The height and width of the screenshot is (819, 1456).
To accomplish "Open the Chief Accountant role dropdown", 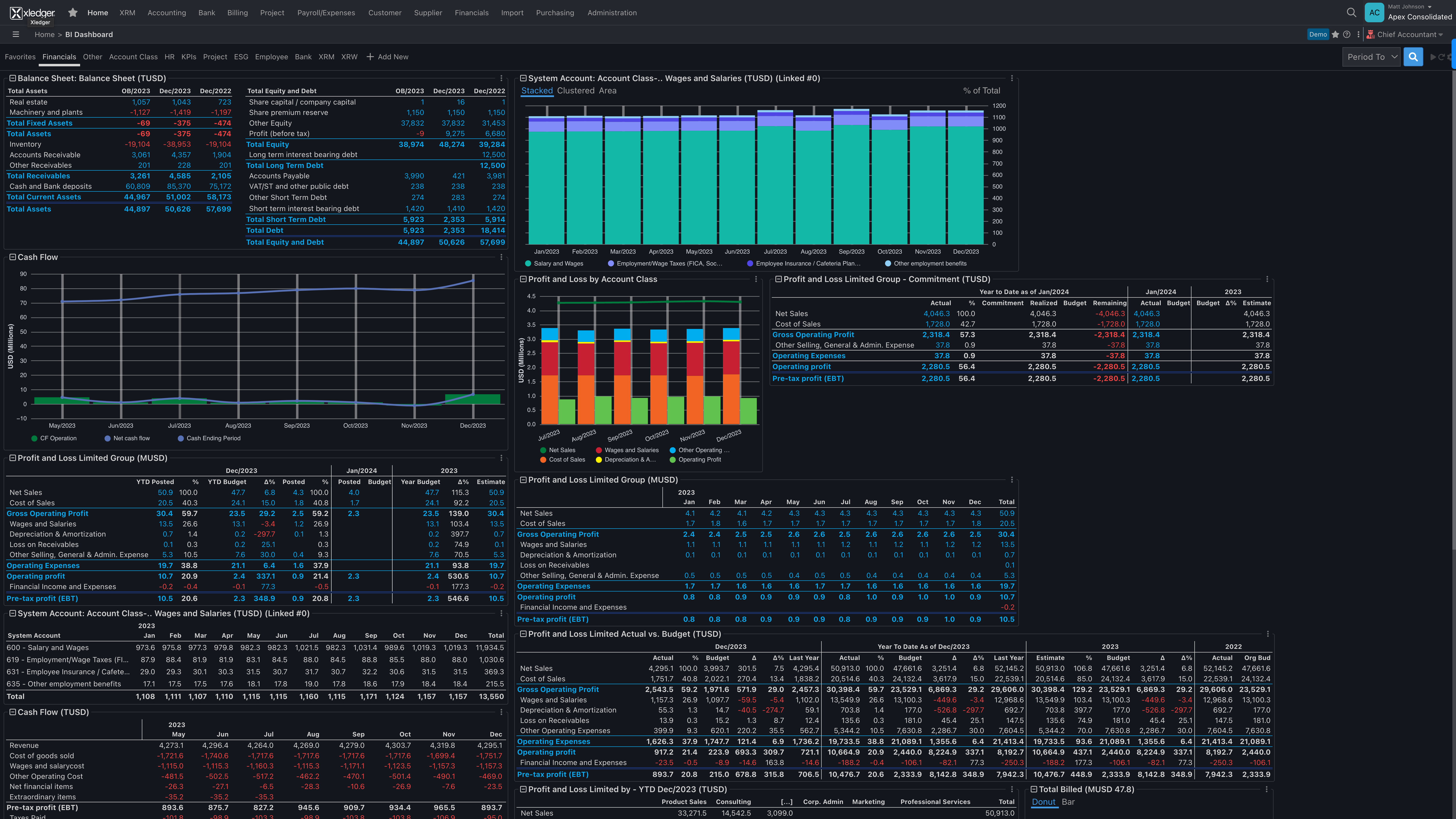I will [1405, 34].
